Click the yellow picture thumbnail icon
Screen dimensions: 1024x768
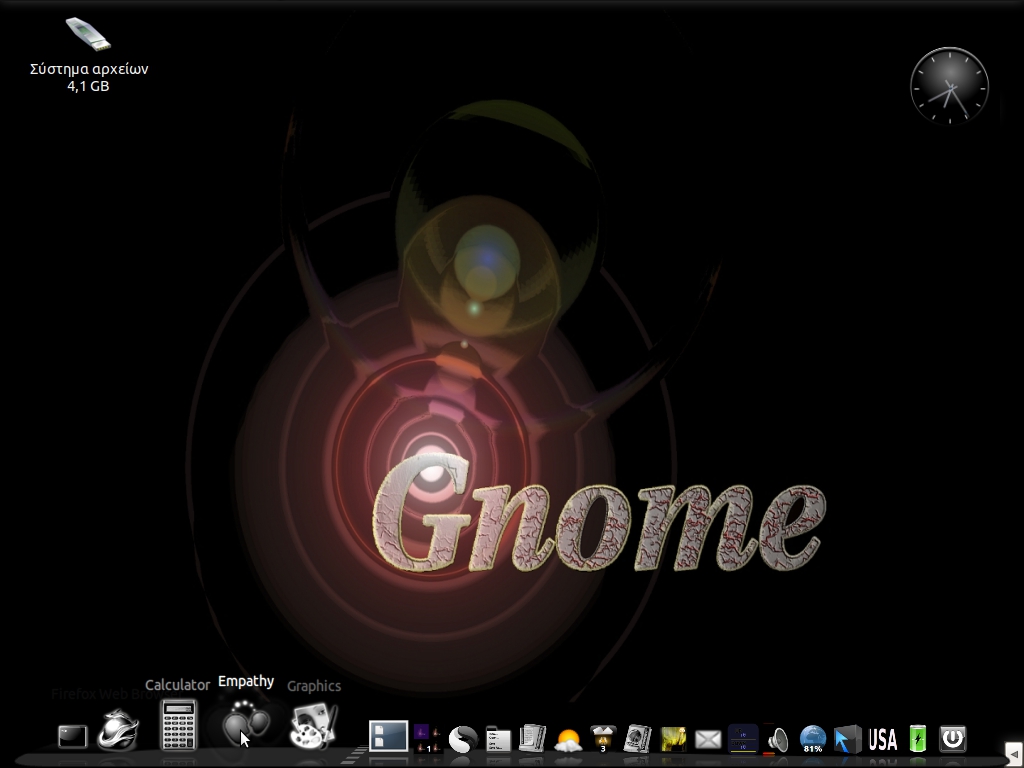pyautogui.click(x=673, y=739)
